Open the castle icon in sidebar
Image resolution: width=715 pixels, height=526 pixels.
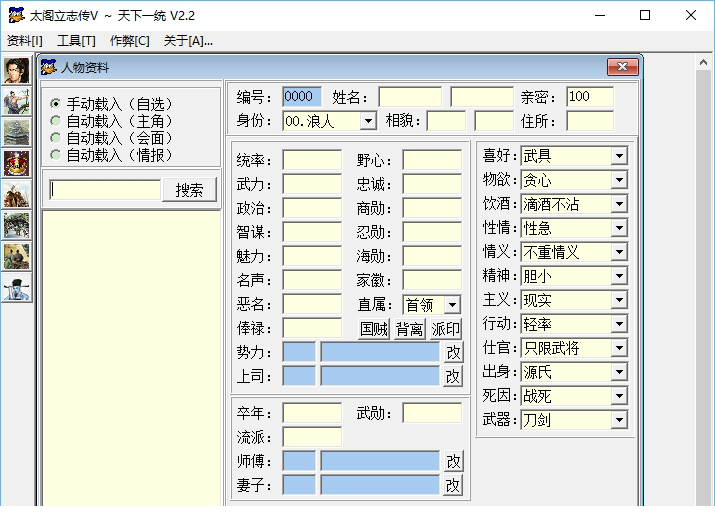click(x=16, y=132)
